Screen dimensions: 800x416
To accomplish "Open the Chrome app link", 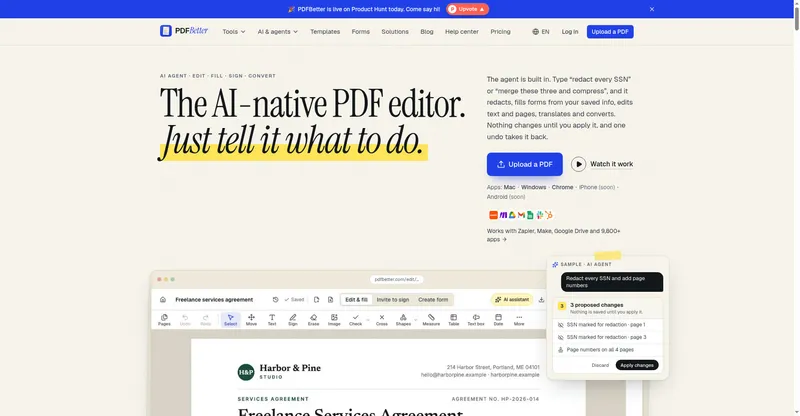I will (x=562, y=187).
